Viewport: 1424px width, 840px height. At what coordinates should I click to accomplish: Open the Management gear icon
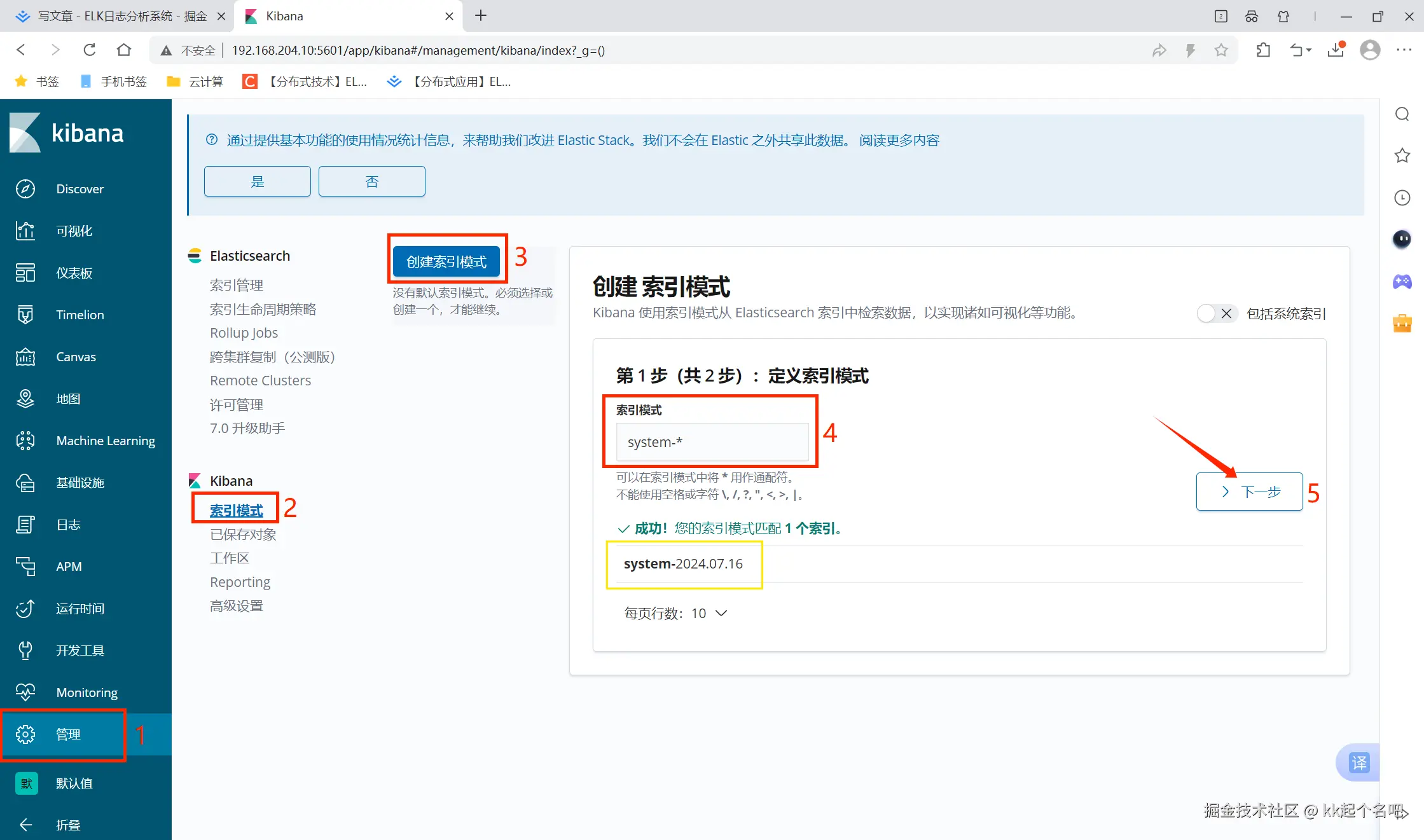click(x=25, y=734)
